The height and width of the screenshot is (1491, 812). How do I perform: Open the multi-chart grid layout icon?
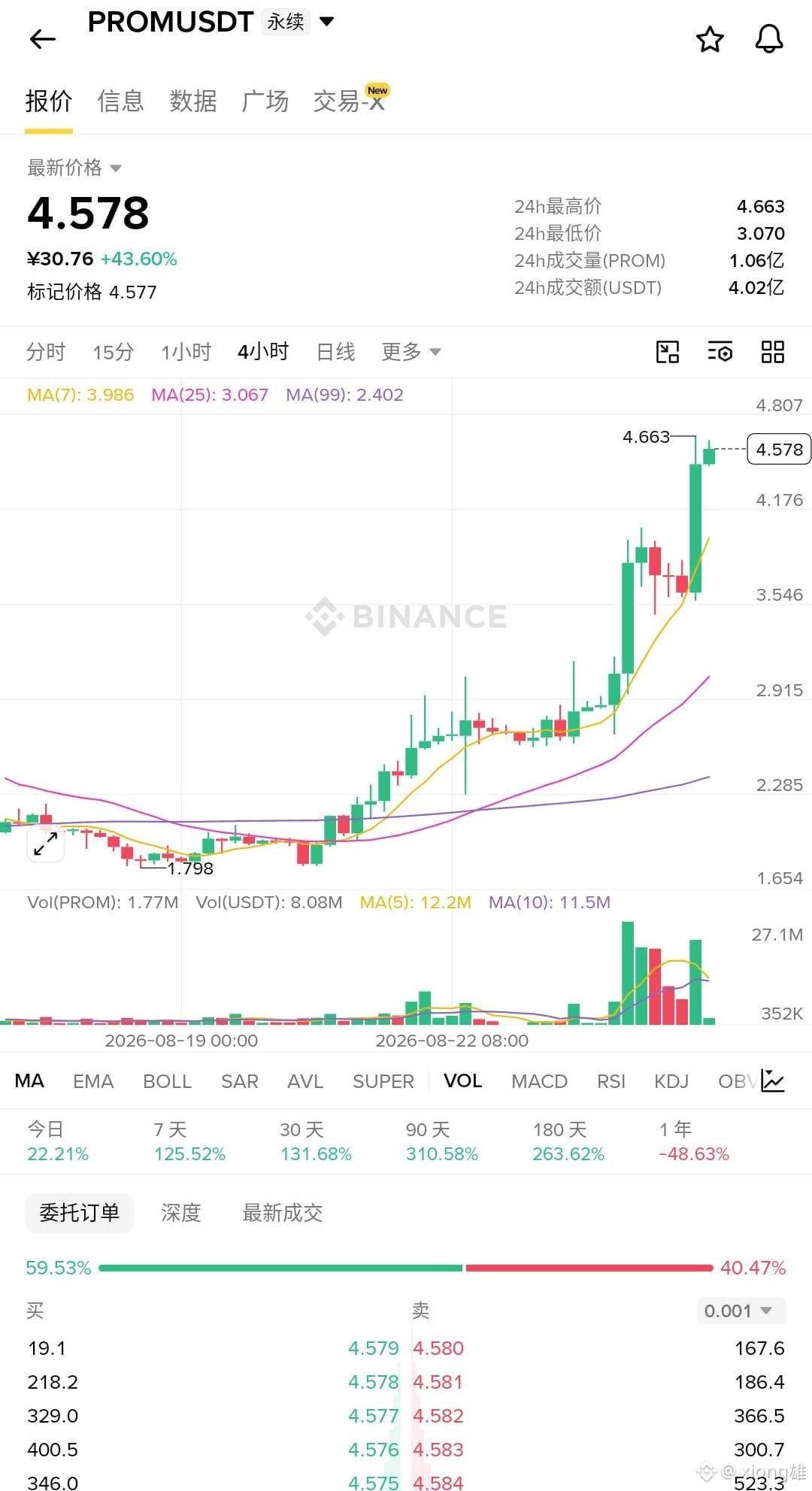[773, 352]
